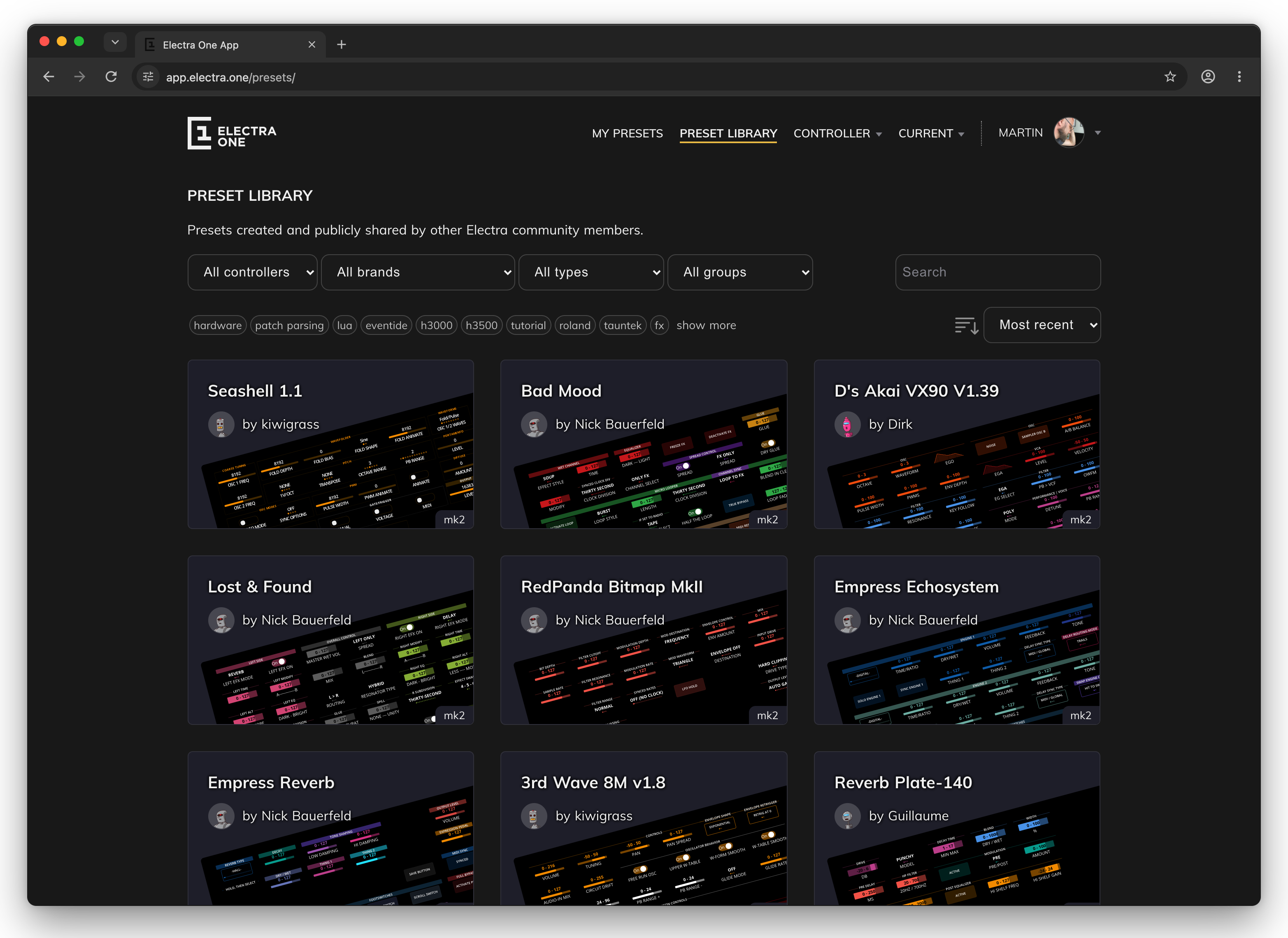Viewport: 1288px width, 938px height.
Task: Open the Lost & Found preset card
Action: [330, 640]
